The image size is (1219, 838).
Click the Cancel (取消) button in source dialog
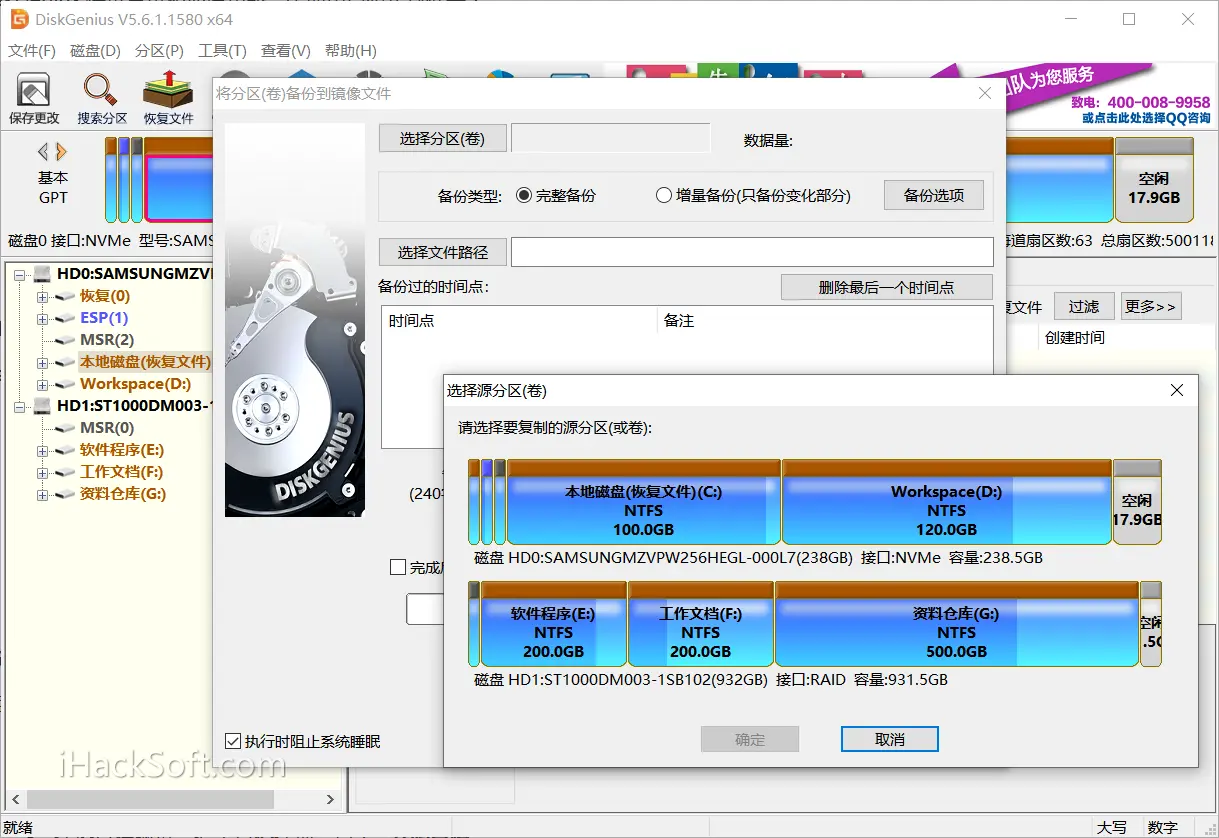pos(890,739)
